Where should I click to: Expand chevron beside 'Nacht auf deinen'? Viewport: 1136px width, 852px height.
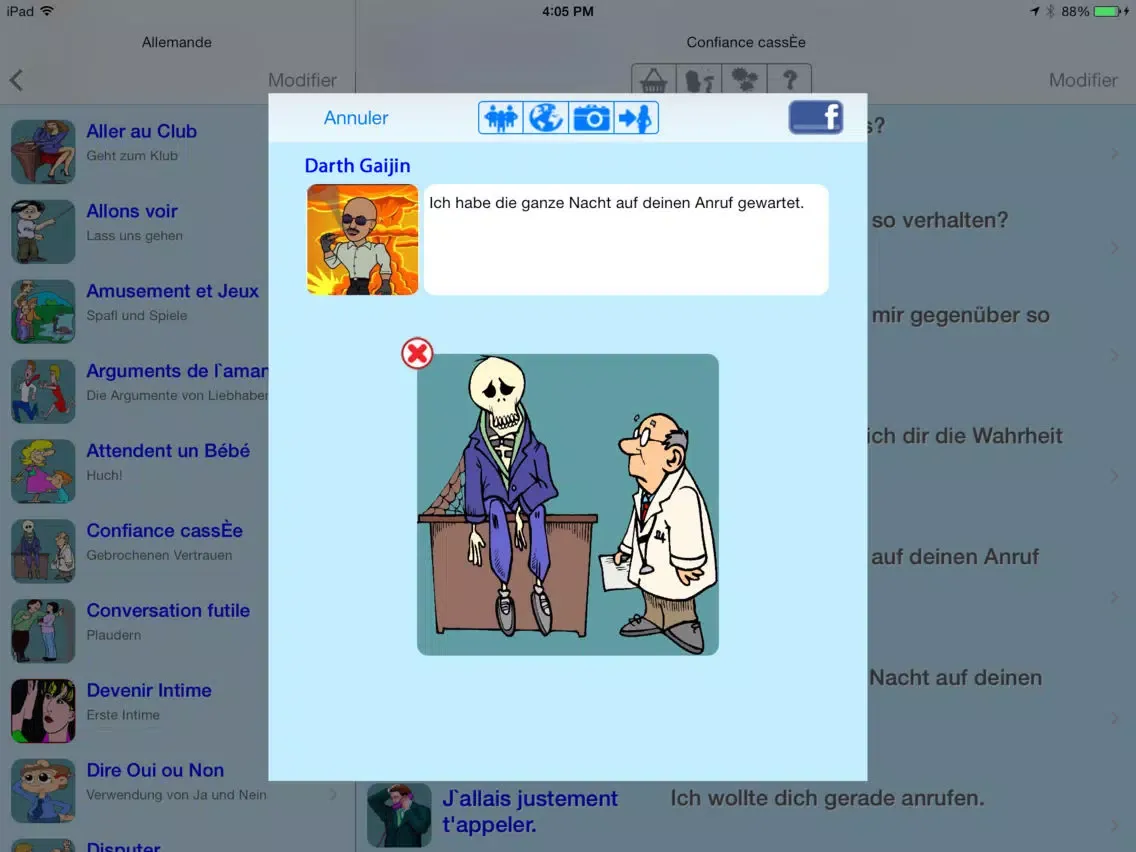(x=1114, y=718)
